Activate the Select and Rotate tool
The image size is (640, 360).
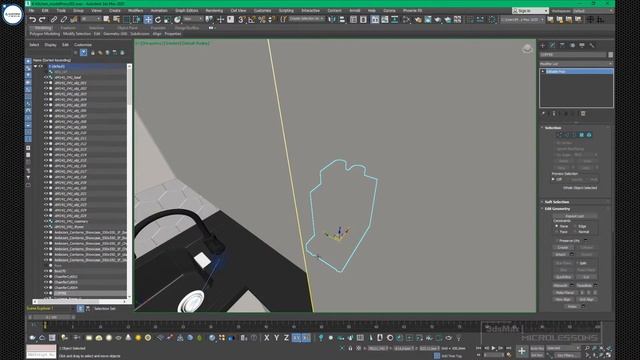pos(158,20)
